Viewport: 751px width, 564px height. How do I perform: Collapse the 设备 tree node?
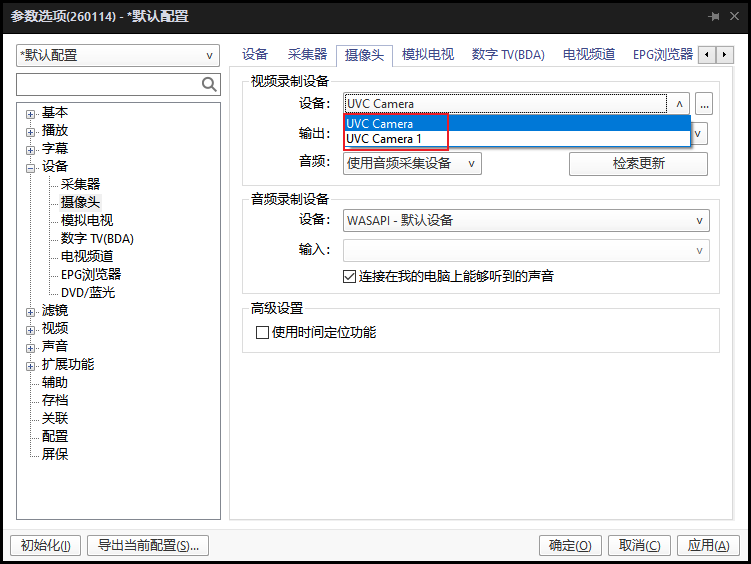(x=30, y=167)
